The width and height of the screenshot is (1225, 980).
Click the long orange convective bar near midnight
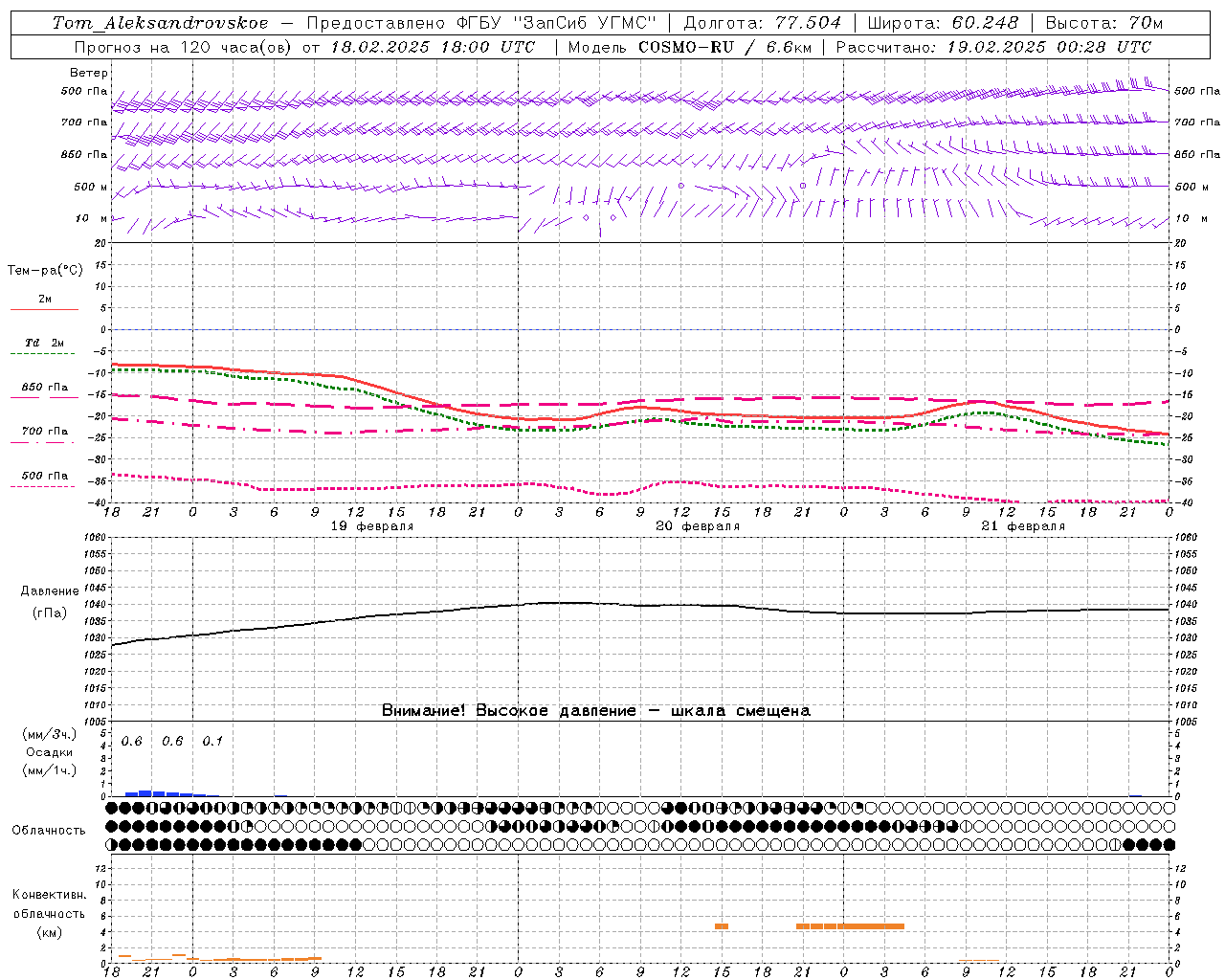(x=850, y=926)
